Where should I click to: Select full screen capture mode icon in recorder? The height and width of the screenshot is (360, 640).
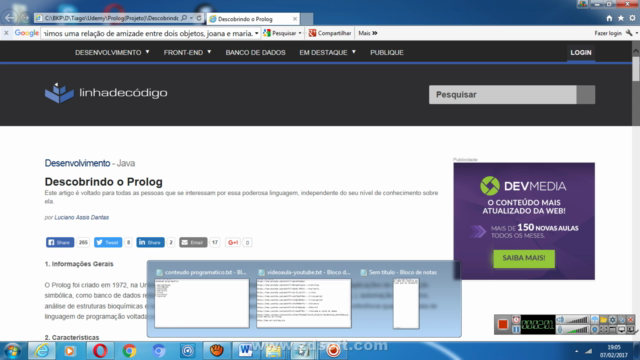coord(604,329)
